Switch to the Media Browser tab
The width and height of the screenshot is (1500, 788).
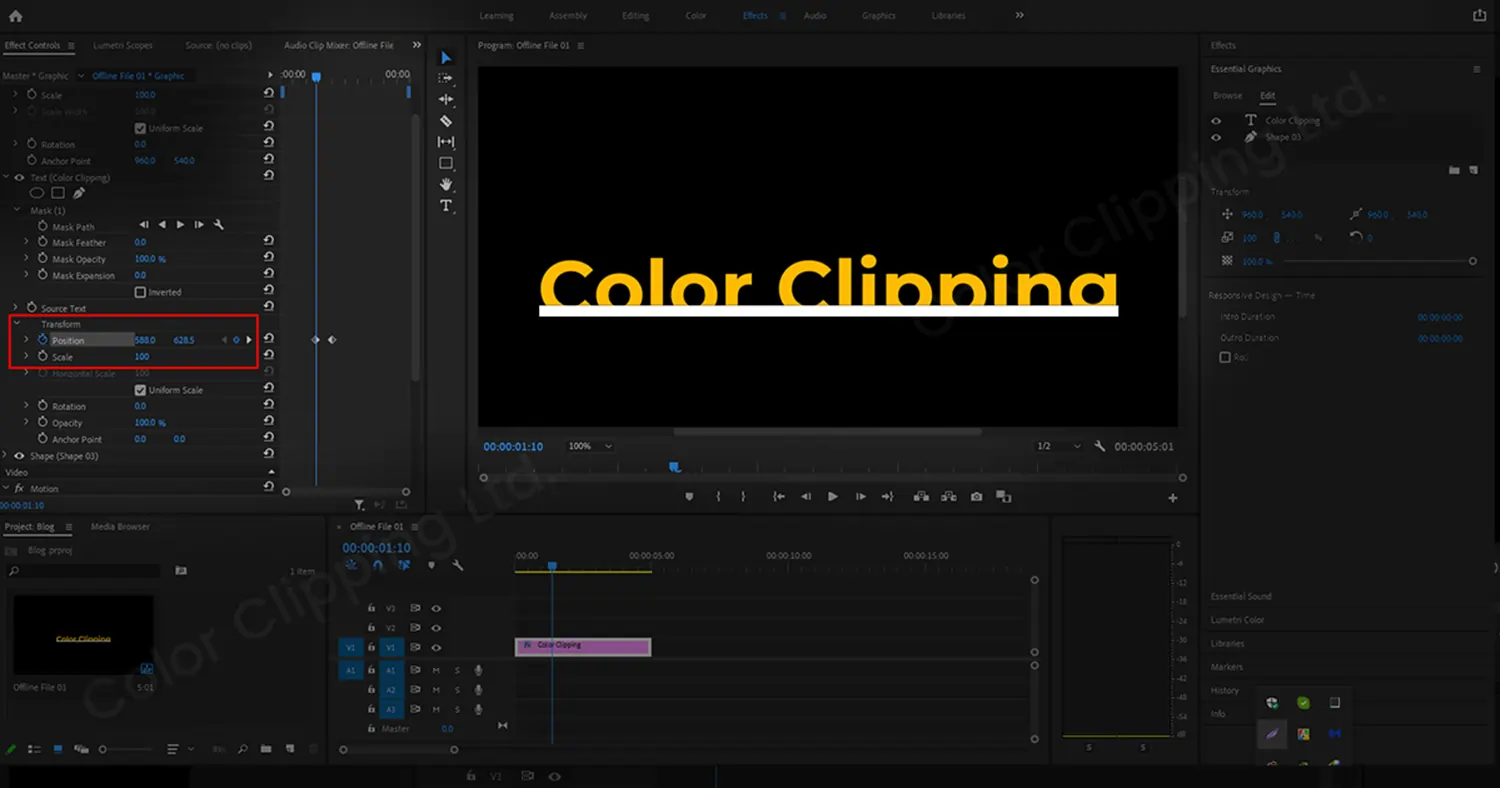tap(120, 526)
